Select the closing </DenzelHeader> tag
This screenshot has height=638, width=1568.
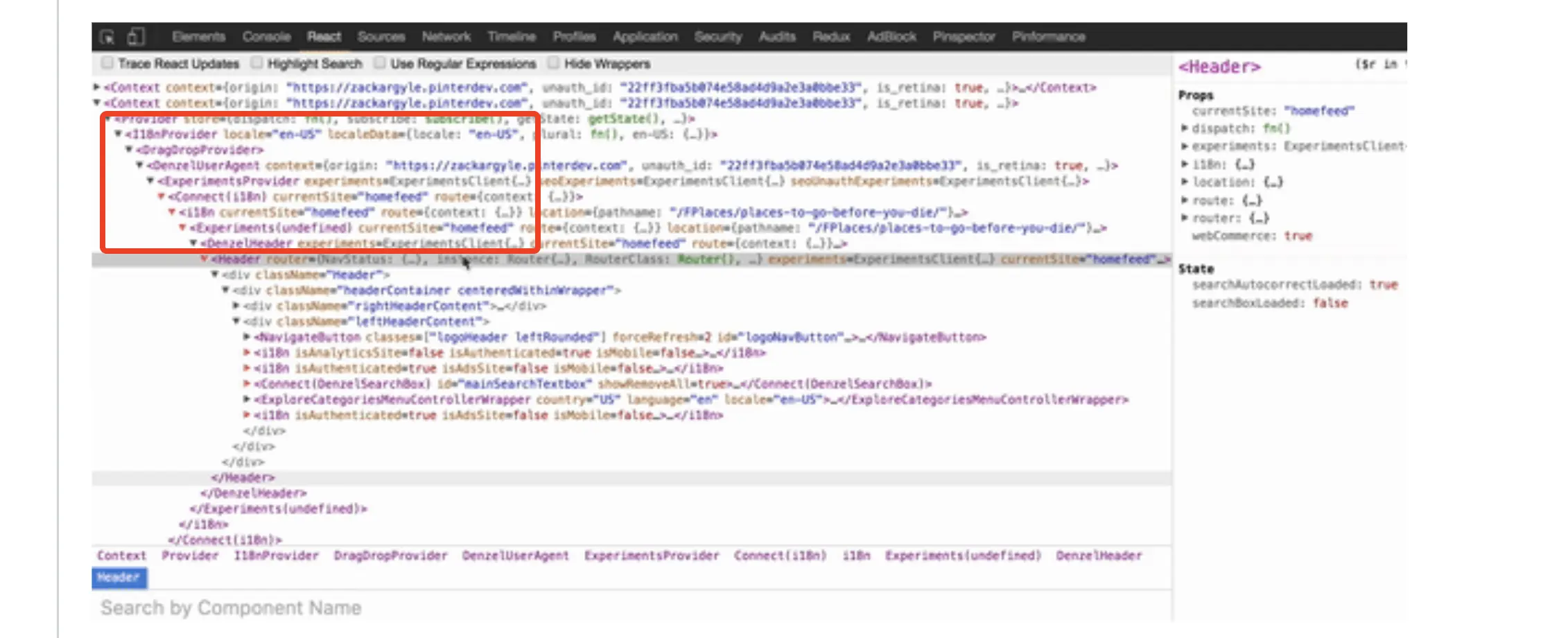tap(253, 493)
